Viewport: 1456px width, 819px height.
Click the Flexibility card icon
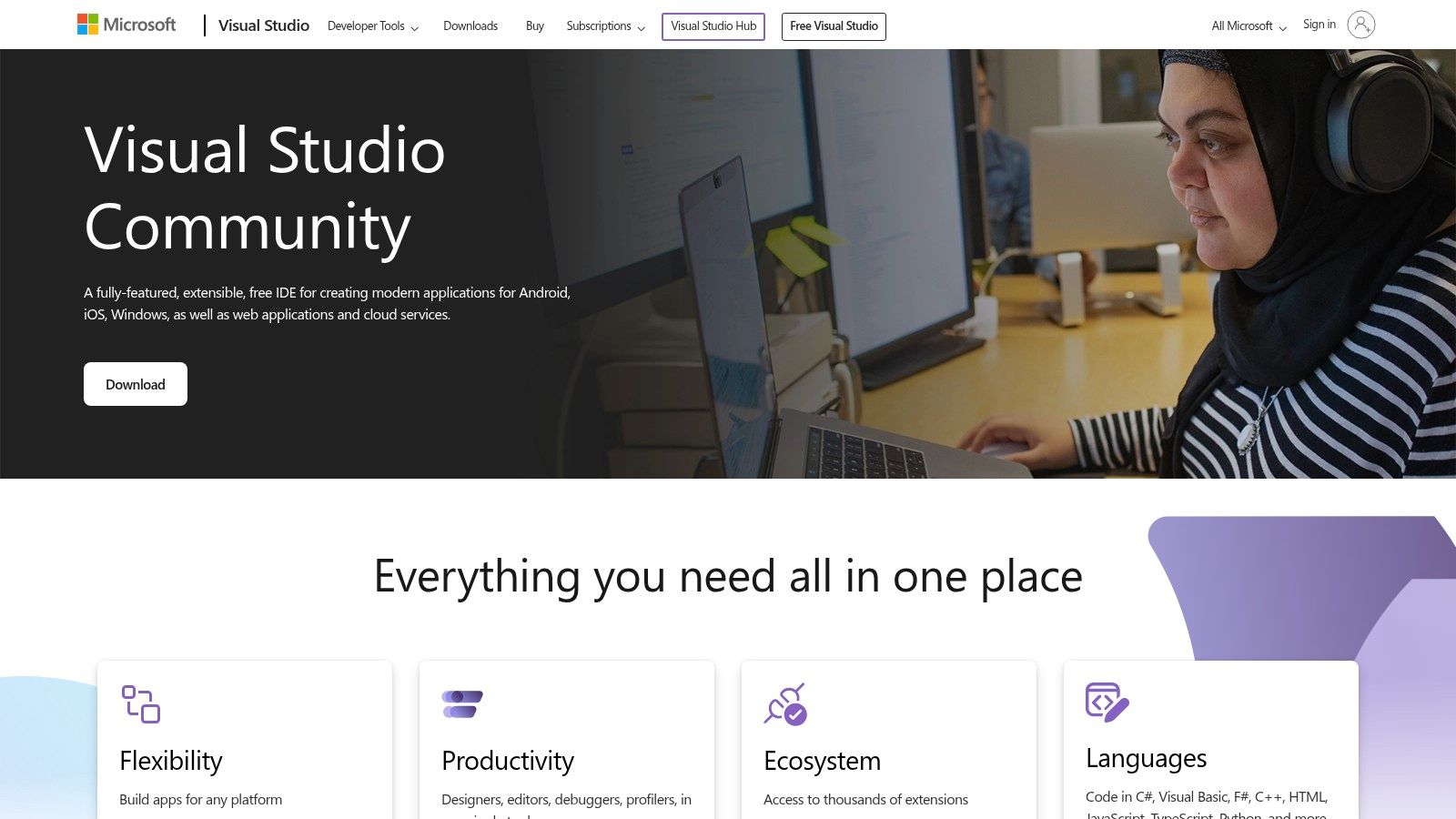click(141, 704)
